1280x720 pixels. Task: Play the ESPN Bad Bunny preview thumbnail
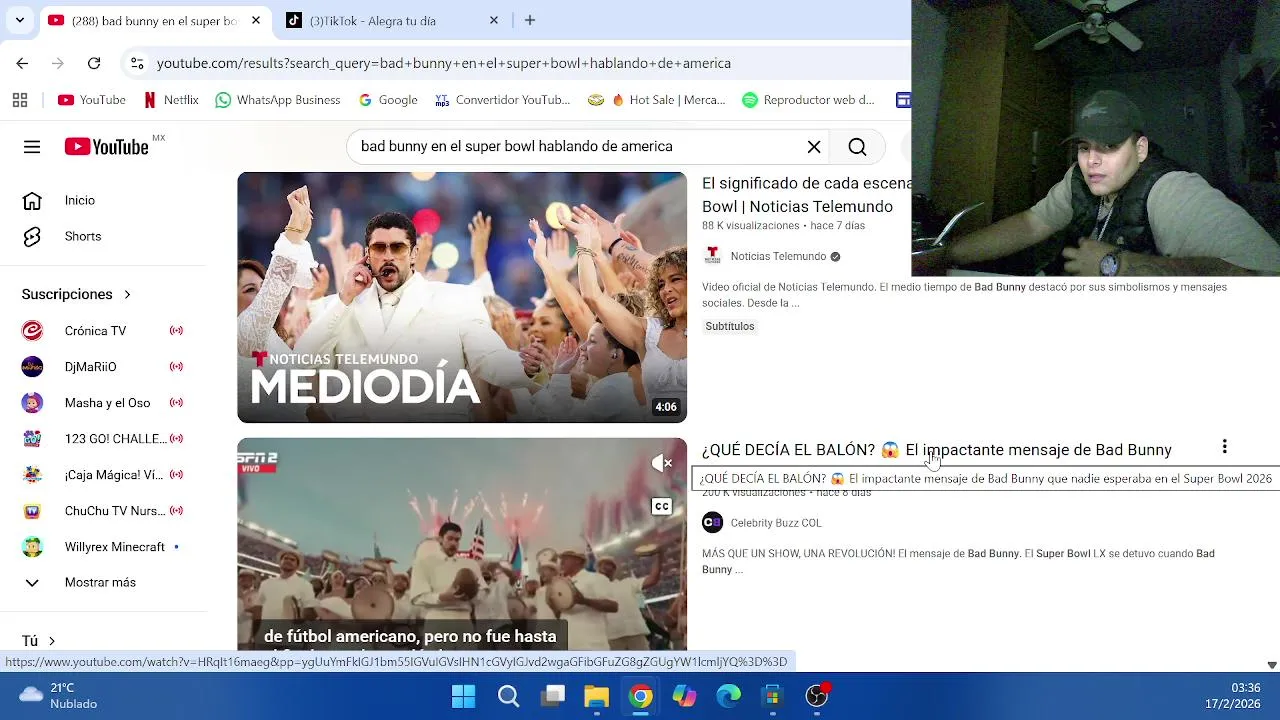pyautogui.click(x=462, y=545)
